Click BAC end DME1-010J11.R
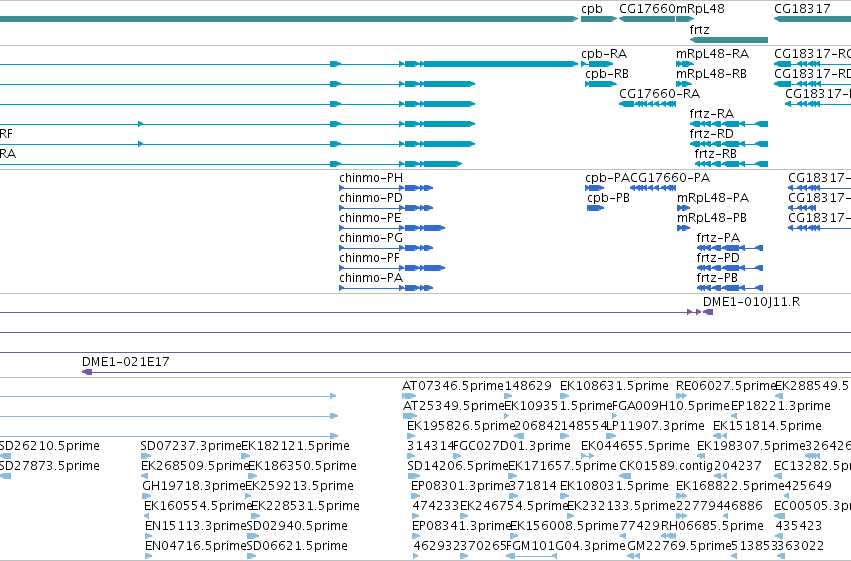This screenshot has height=561, width=851. pos(708,312)
